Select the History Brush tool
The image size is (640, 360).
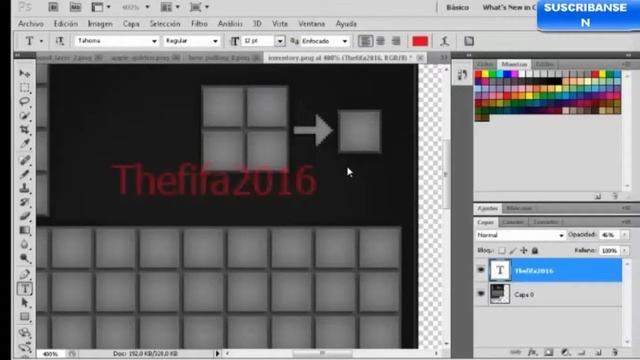coord(25,202)
